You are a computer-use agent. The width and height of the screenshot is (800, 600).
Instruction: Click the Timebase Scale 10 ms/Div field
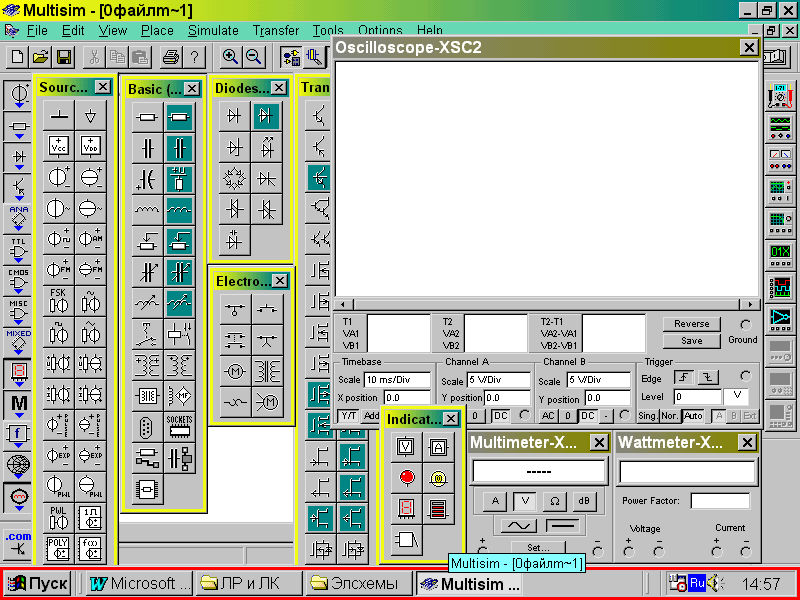click(x=397, y=380)
